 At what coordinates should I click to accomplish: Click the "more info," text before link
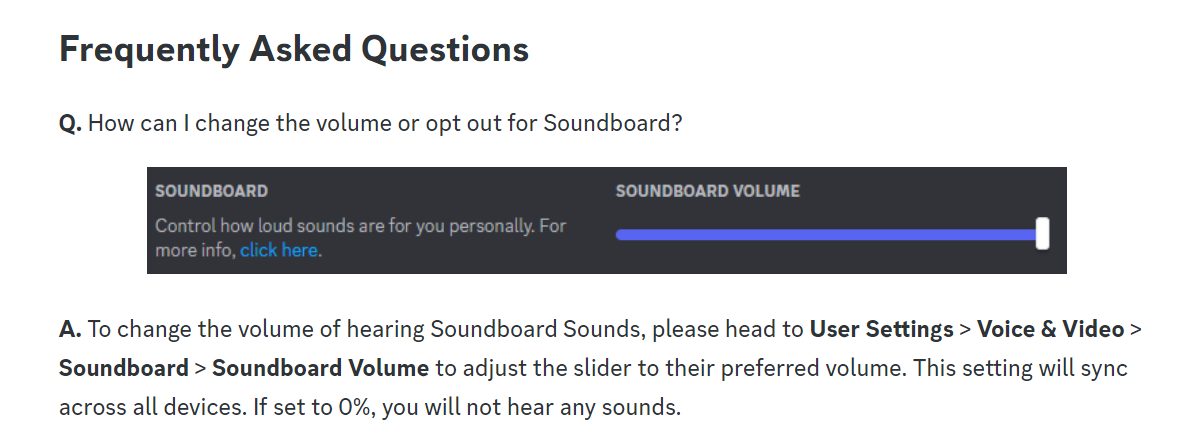click(x=195, y=250)
